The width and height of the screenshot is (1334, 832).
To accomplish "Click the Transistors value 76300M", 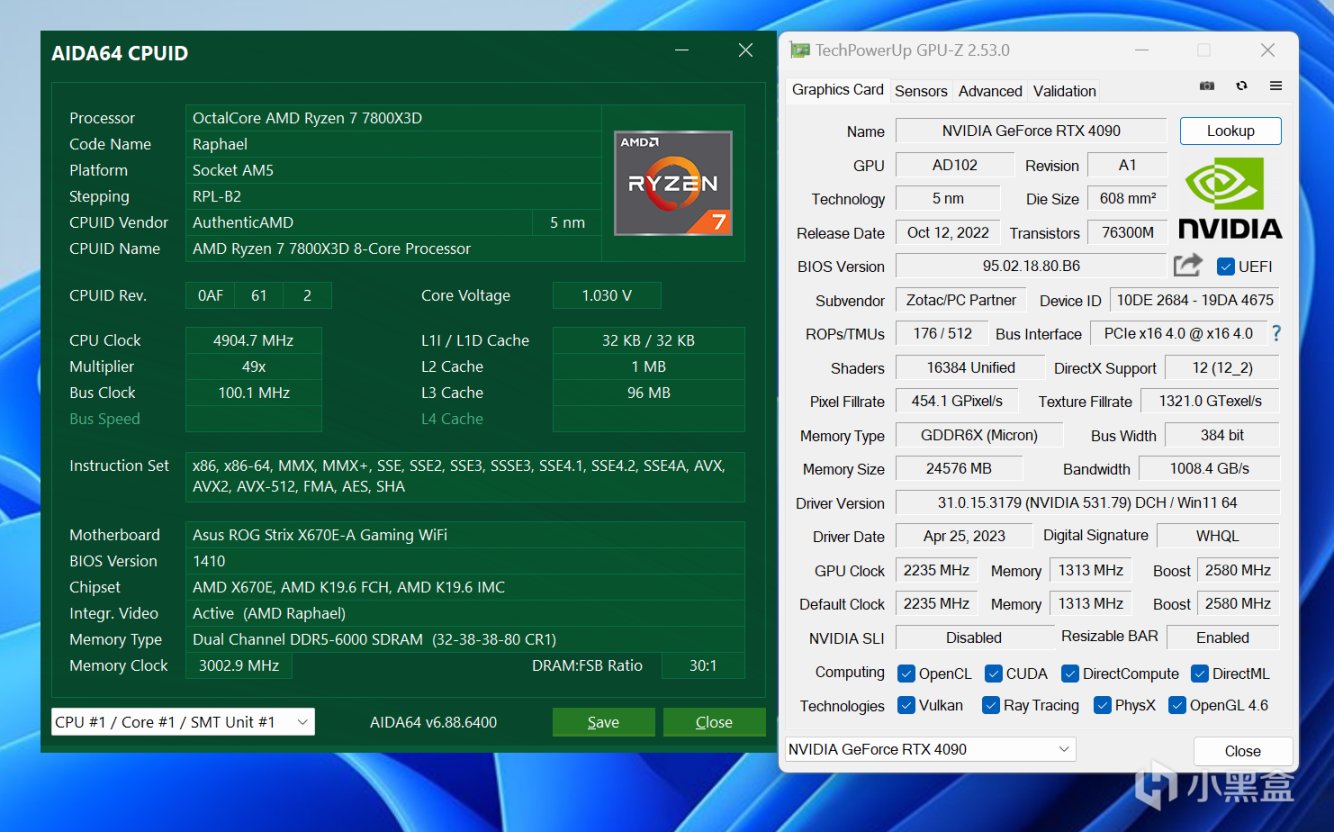I will (x=1127, y=233).
